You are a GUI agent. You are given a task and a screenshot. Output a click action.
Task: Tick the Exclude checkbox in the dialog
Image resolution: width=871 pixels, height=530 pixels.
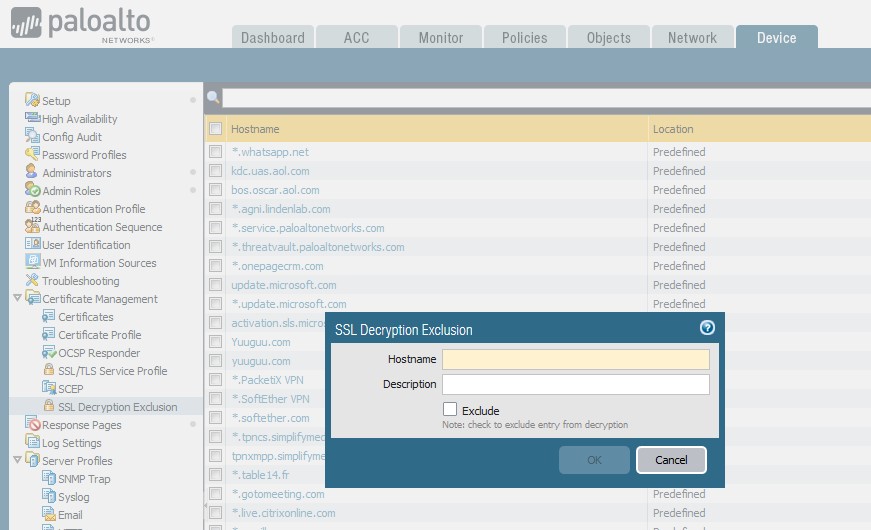click(449, 409)
